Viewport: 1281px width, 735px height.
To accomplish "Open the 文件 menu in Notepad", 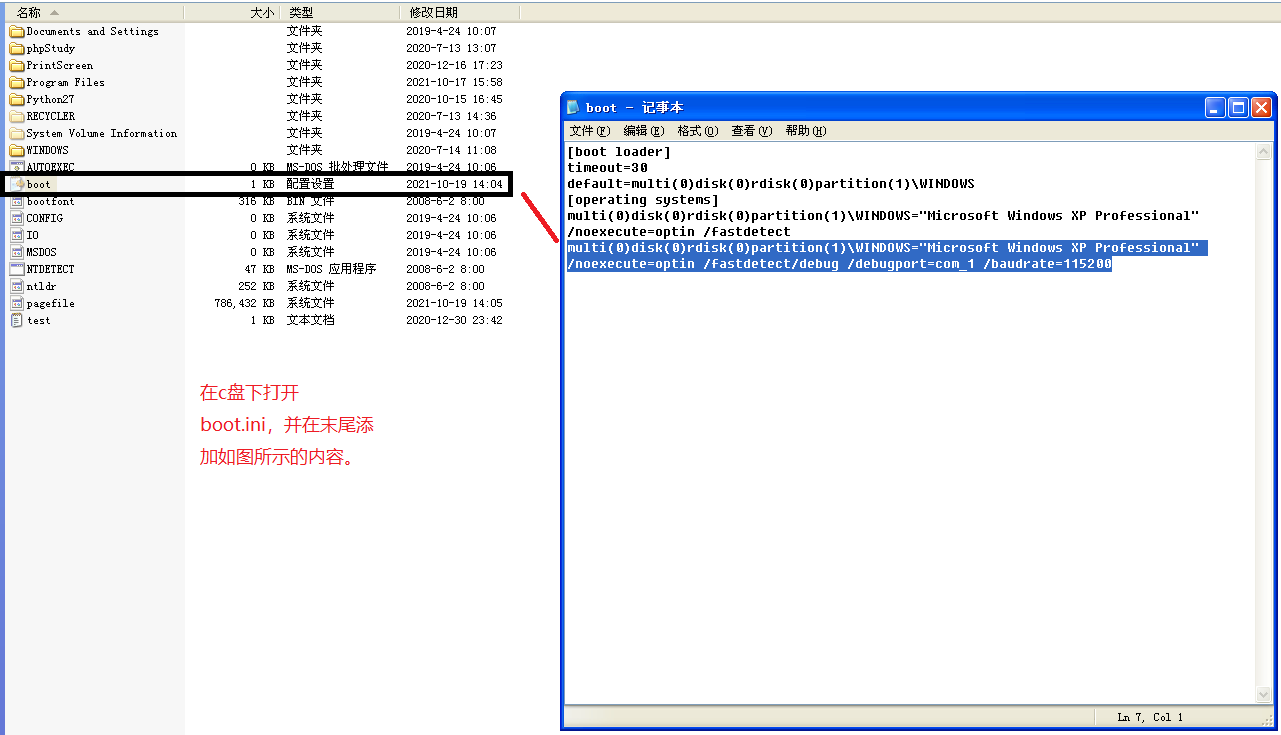I will point(588,130).
